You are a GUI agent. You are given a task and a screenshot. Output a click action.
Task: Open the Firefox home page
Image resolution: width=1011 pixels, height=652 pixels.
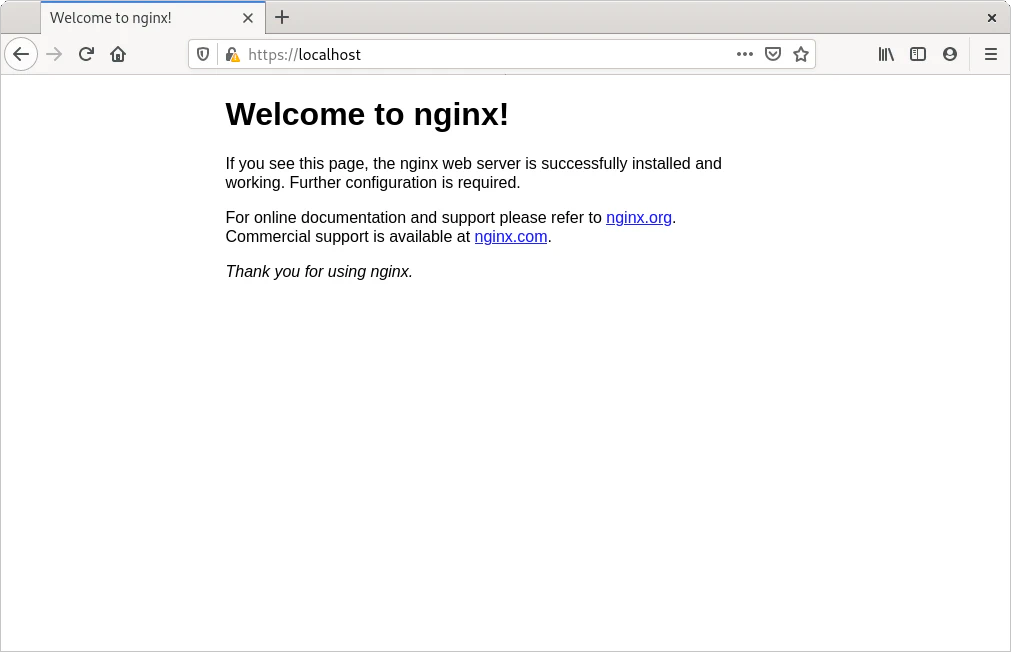[118, 54]
